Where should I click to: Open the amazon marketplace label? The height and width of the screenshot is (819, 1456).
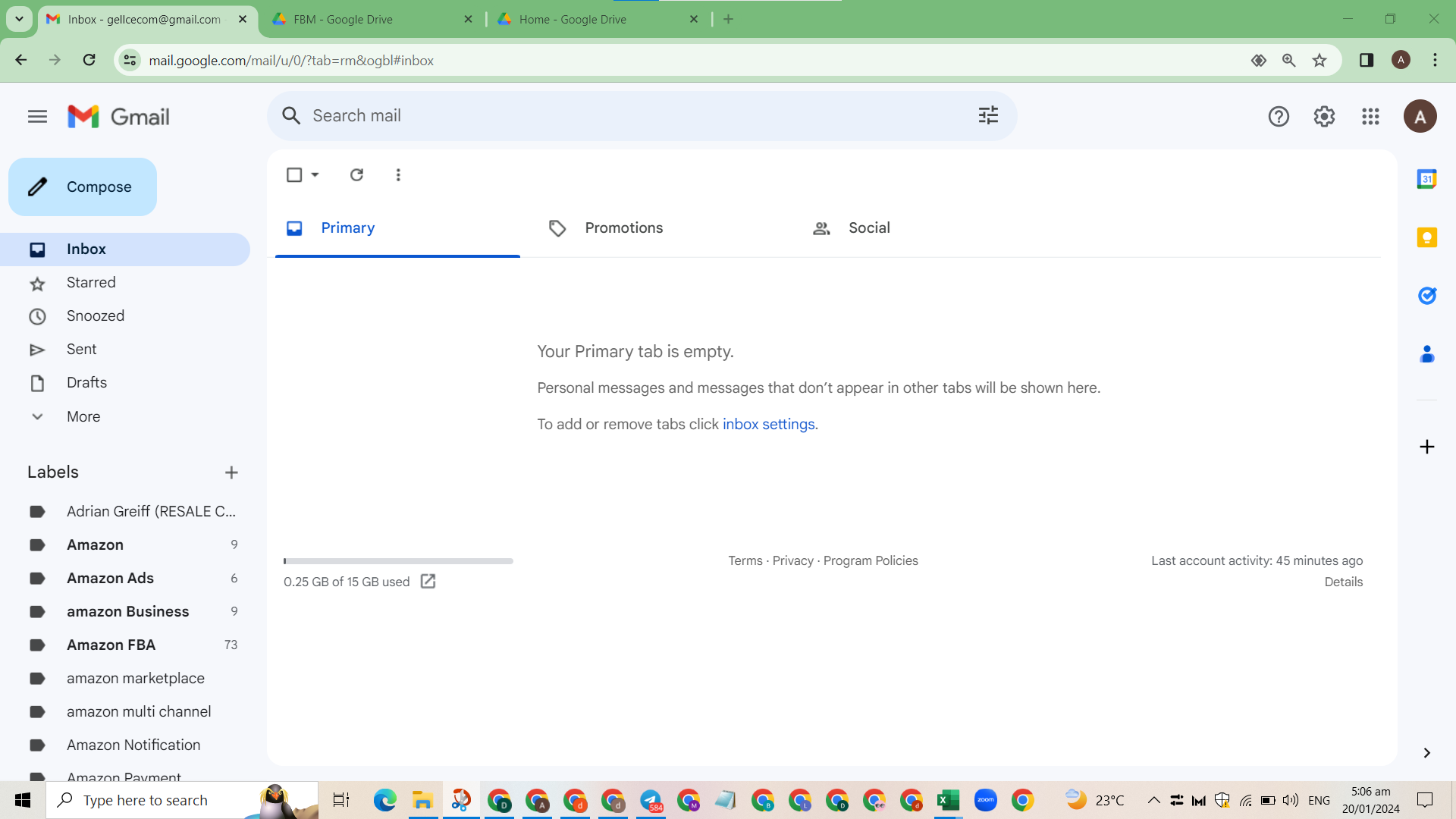(x=125, y=679)
